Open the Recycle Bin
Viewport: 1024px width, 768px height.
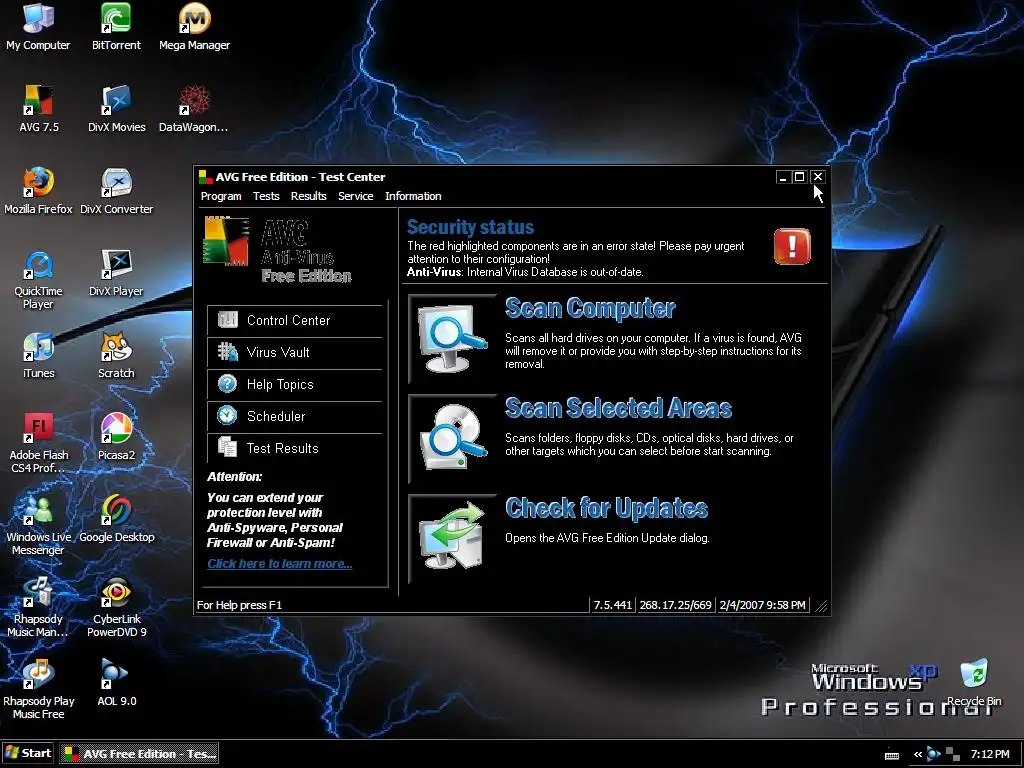click(x=974, y=683)
